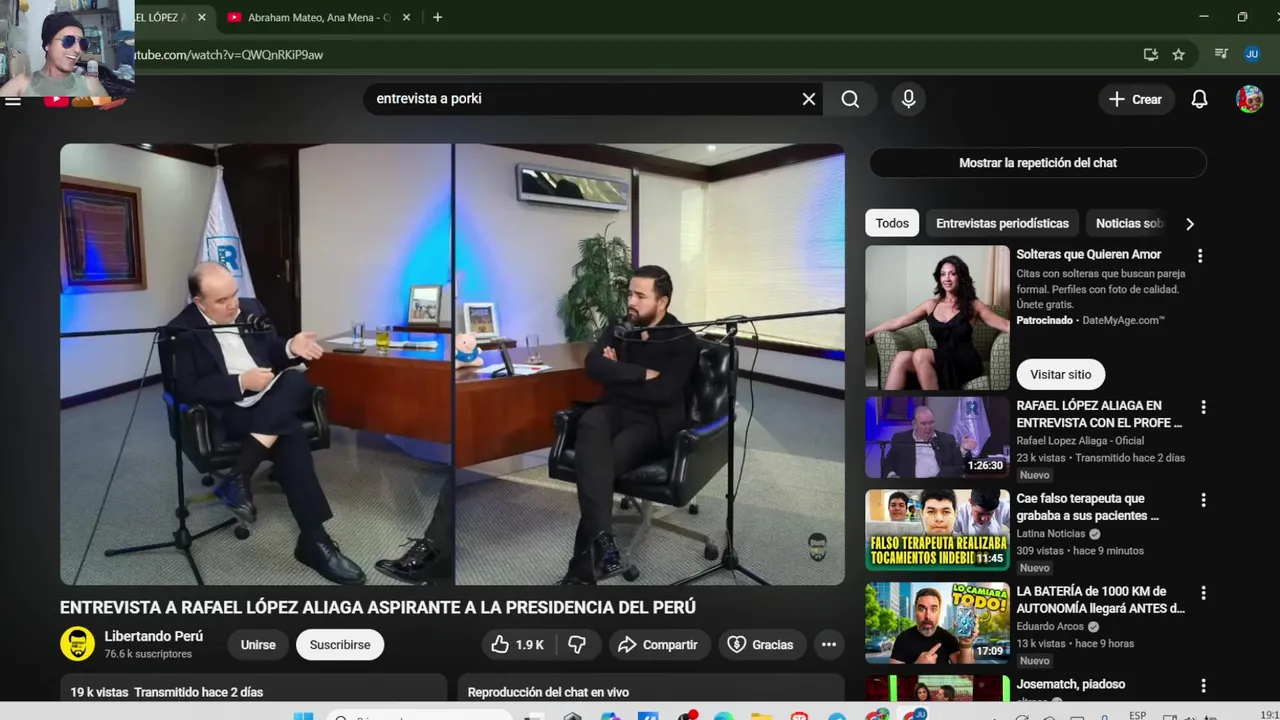Open options menu for RAFAEL LÓPEZ ALIAGA EN ENTREVISTA

click(x=1203, y=407)
